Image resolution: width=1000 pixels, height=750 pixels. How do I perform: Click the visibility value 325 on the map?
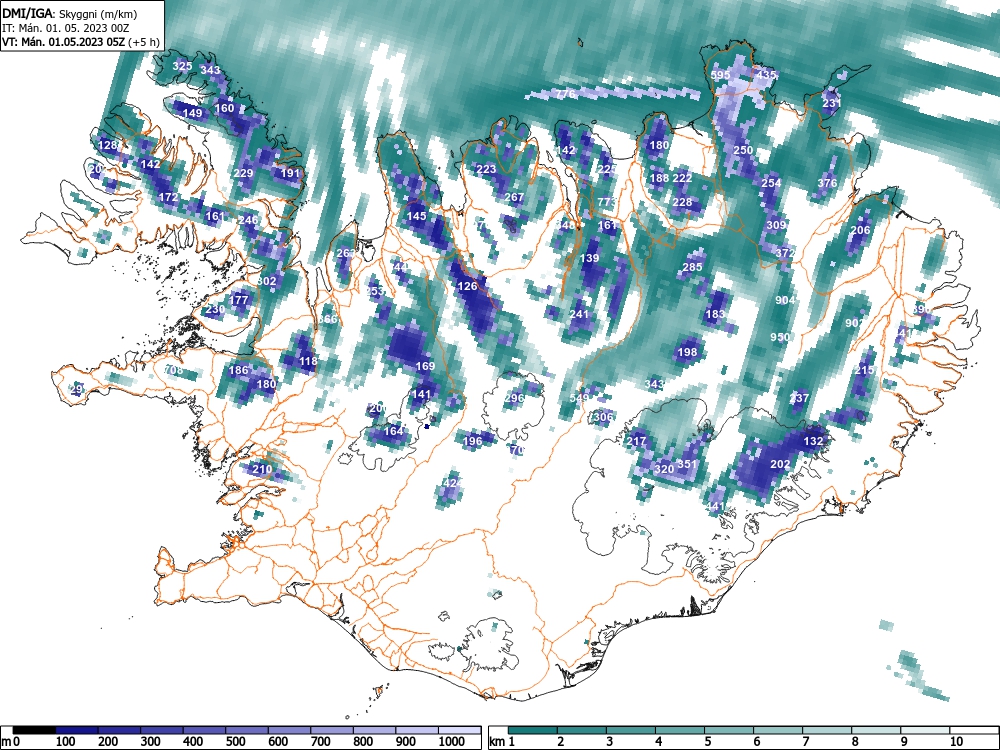(182, 66)
